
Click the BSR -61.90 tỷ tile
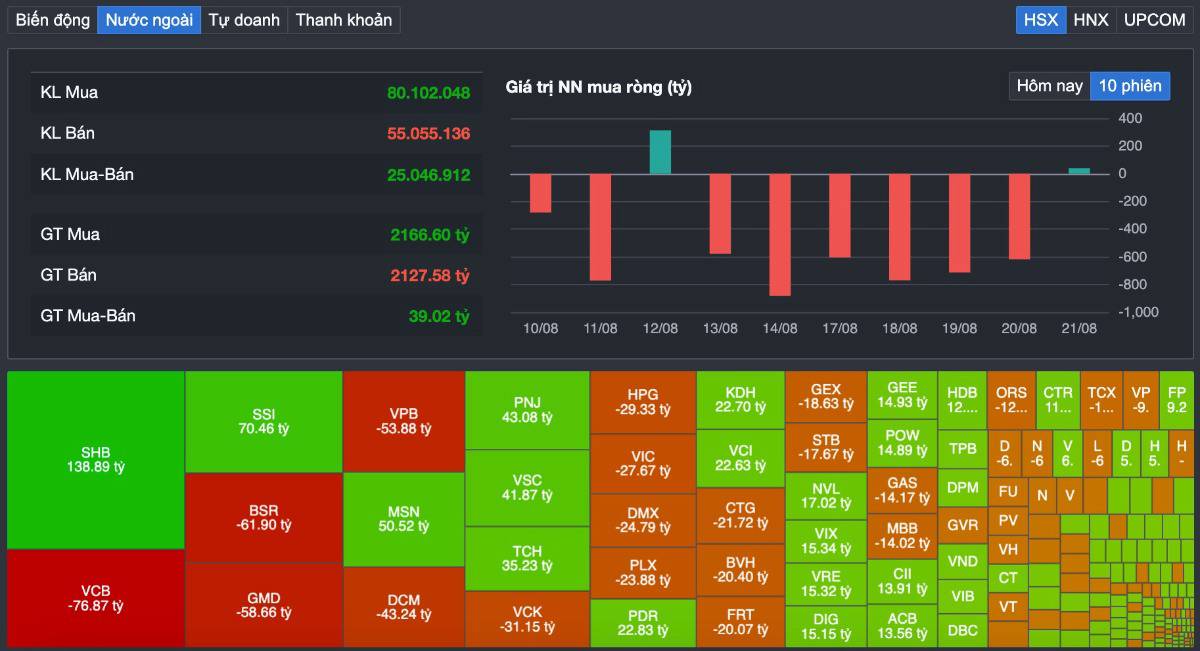[264, 517]
